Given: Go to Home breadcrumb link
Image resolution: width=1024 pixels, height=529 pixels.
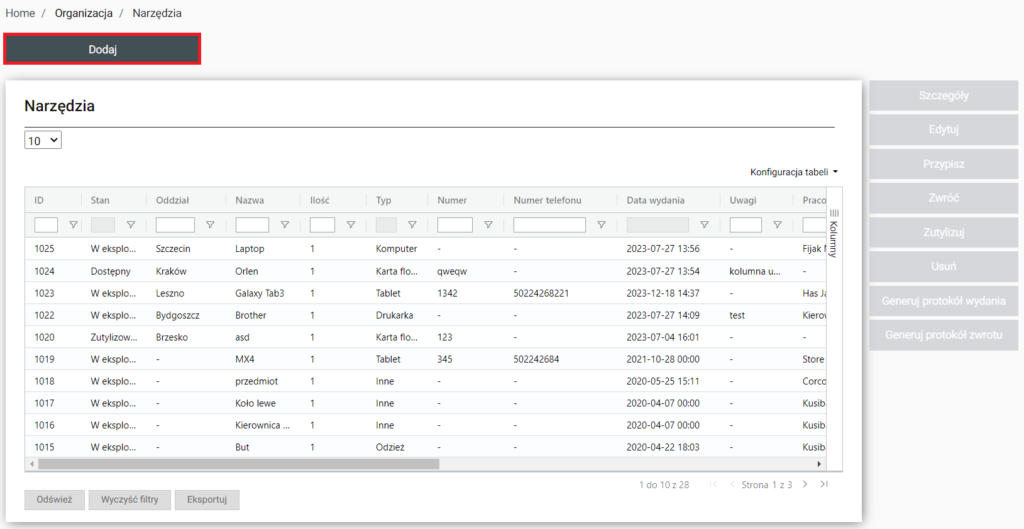Looking at the screenshot, I should point(20,13).
